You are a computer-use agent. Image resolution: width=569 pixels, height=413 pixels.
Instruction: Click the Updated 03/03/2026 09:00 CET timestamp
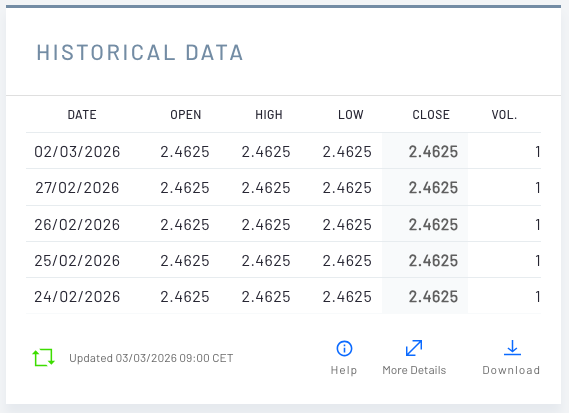151,358
